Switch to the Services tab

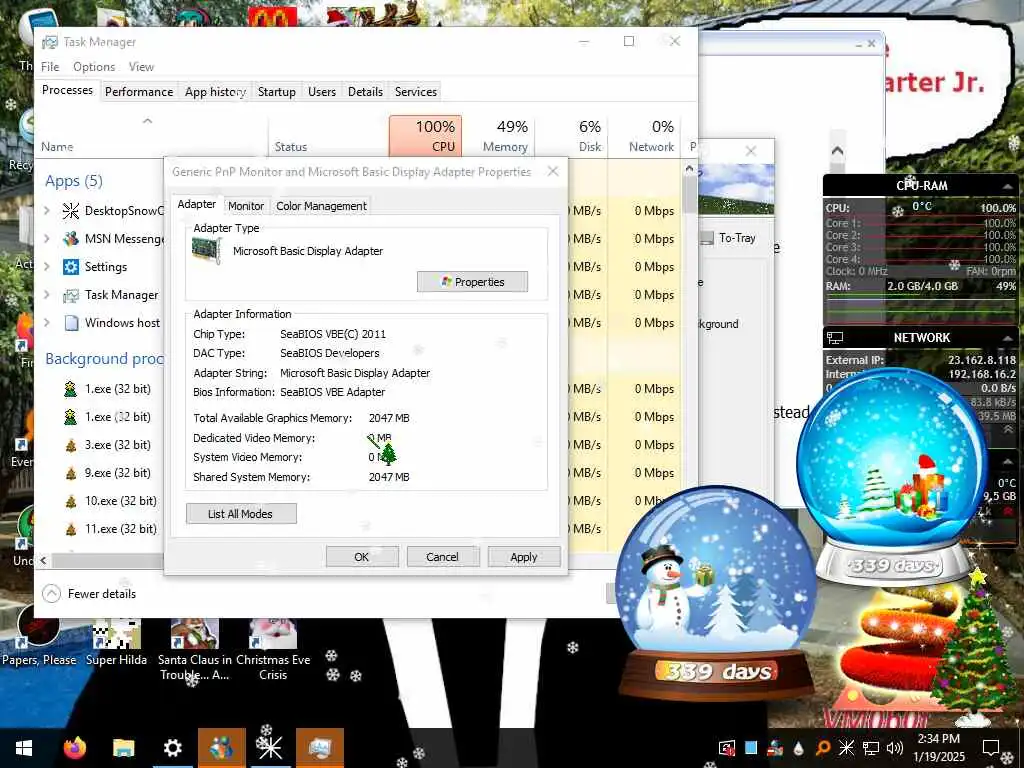pyautogui.click(x=415, y=92)
